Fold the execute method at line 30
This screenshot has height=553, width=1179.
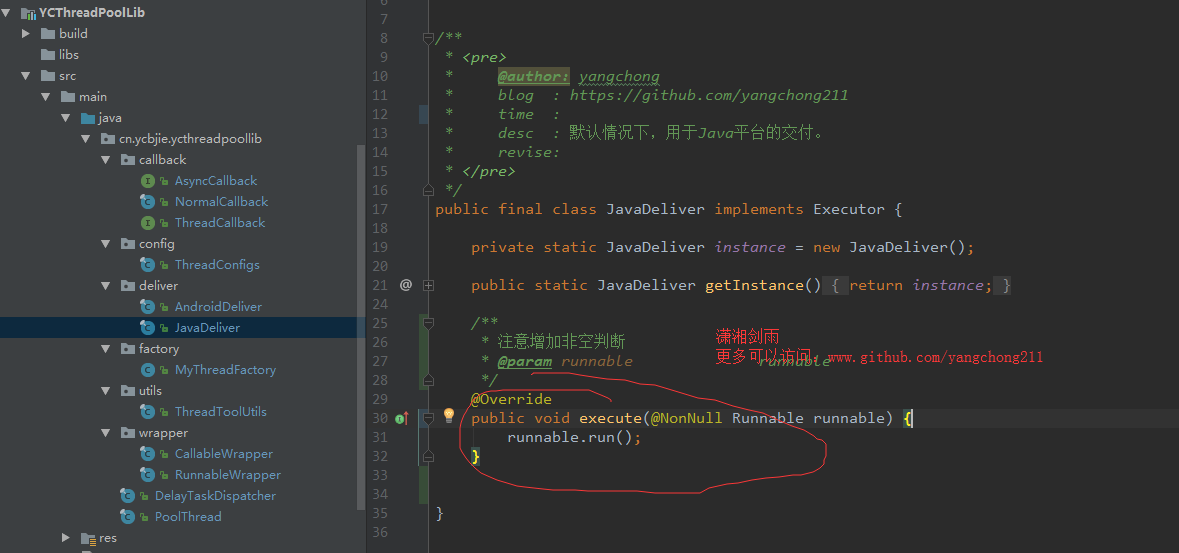coord(429,418)
